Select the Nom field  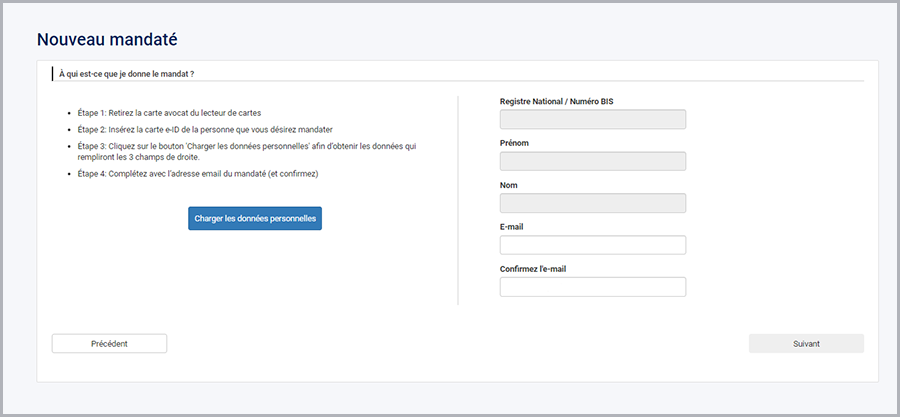tap(593, 203)
